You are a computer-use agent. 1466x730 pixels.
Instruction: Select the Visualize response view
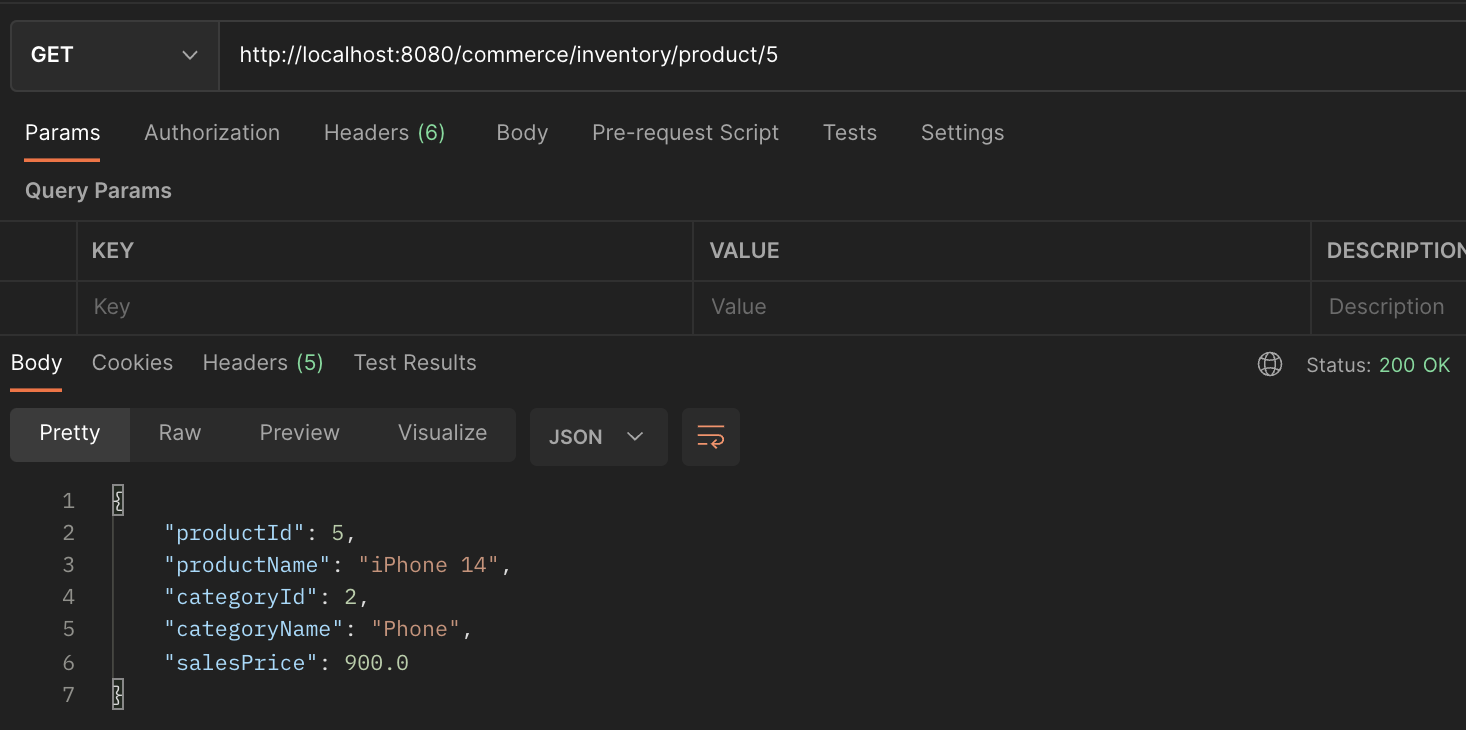[x=442, y=433]
